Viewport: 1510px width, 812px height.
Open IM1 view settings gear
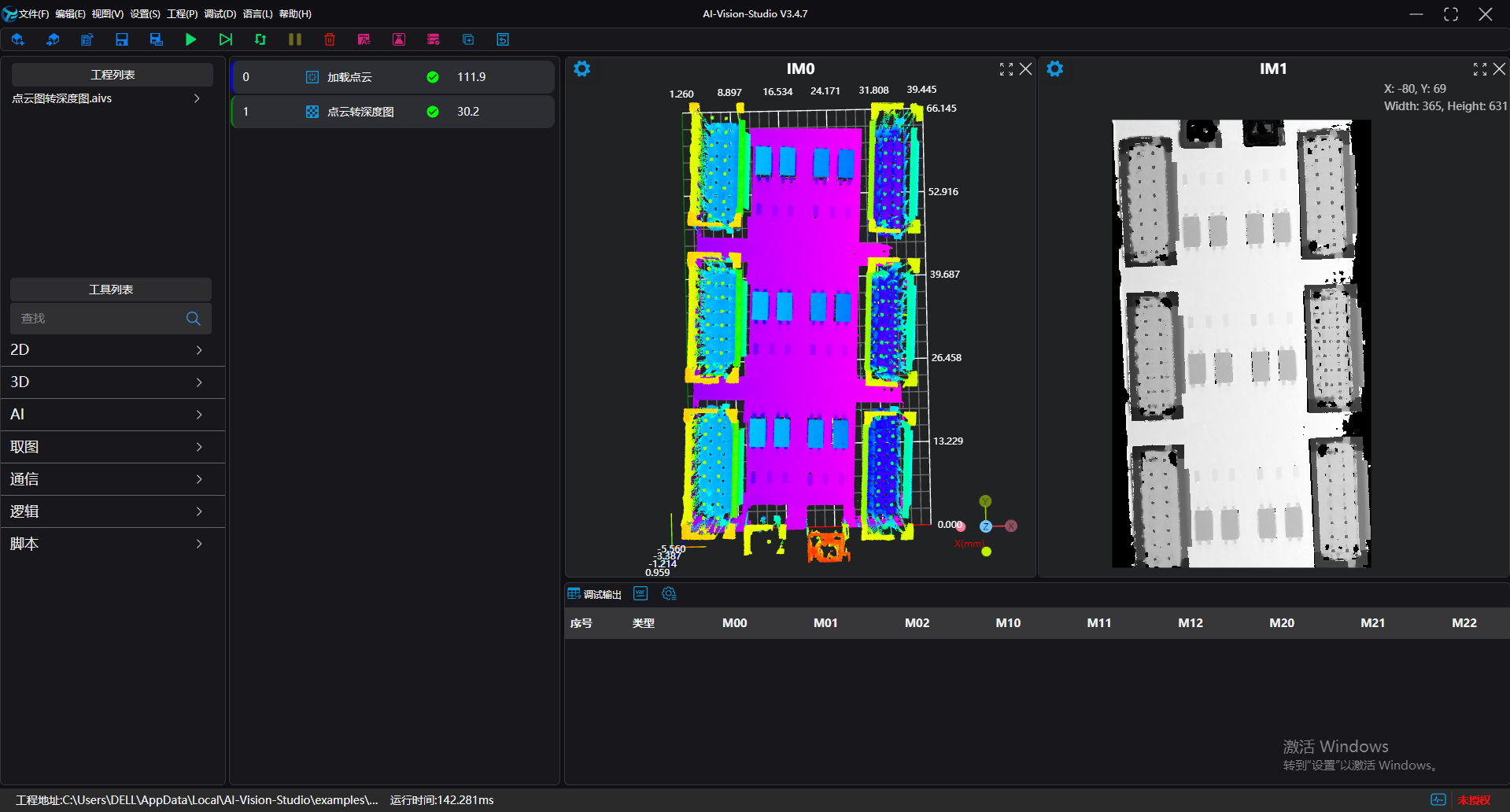point(1055,69)
